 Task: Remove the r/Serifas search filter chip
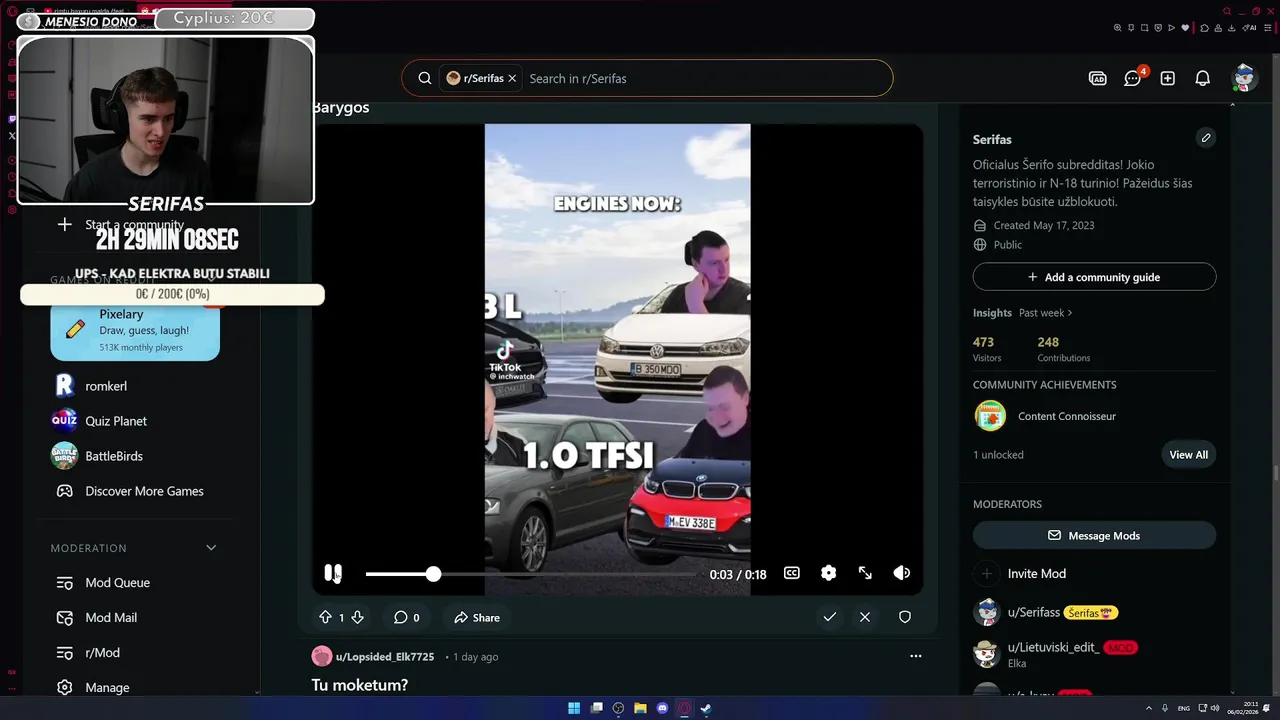(512, 78)
